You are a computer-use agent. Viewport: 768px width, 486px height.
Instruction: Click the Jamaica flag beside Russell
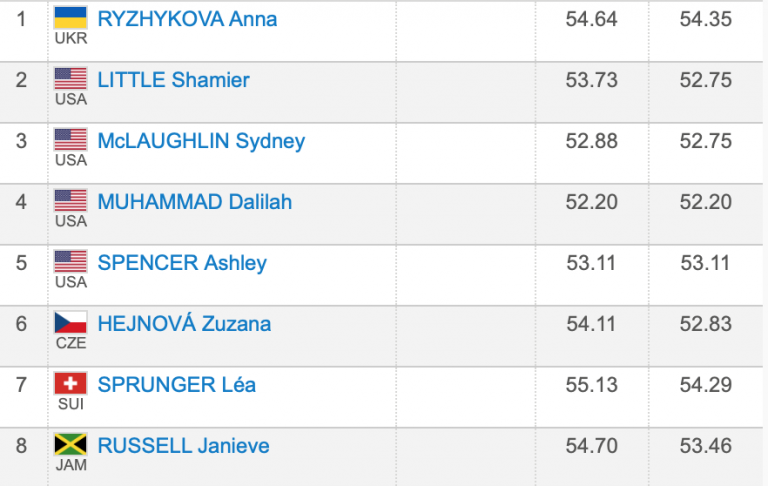(x=71, y=444)
